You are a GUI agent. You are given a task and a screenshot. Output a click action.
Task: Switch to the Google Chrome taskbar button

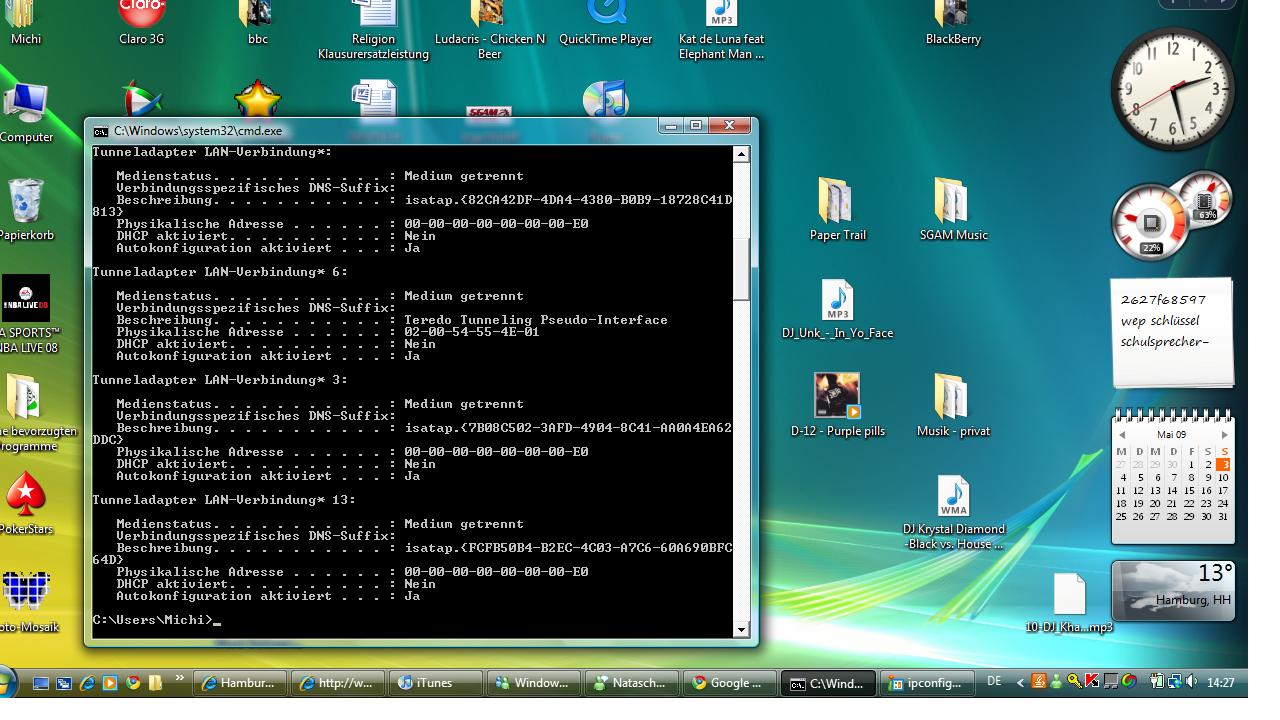pyautogui.click(x=730, y=683)
